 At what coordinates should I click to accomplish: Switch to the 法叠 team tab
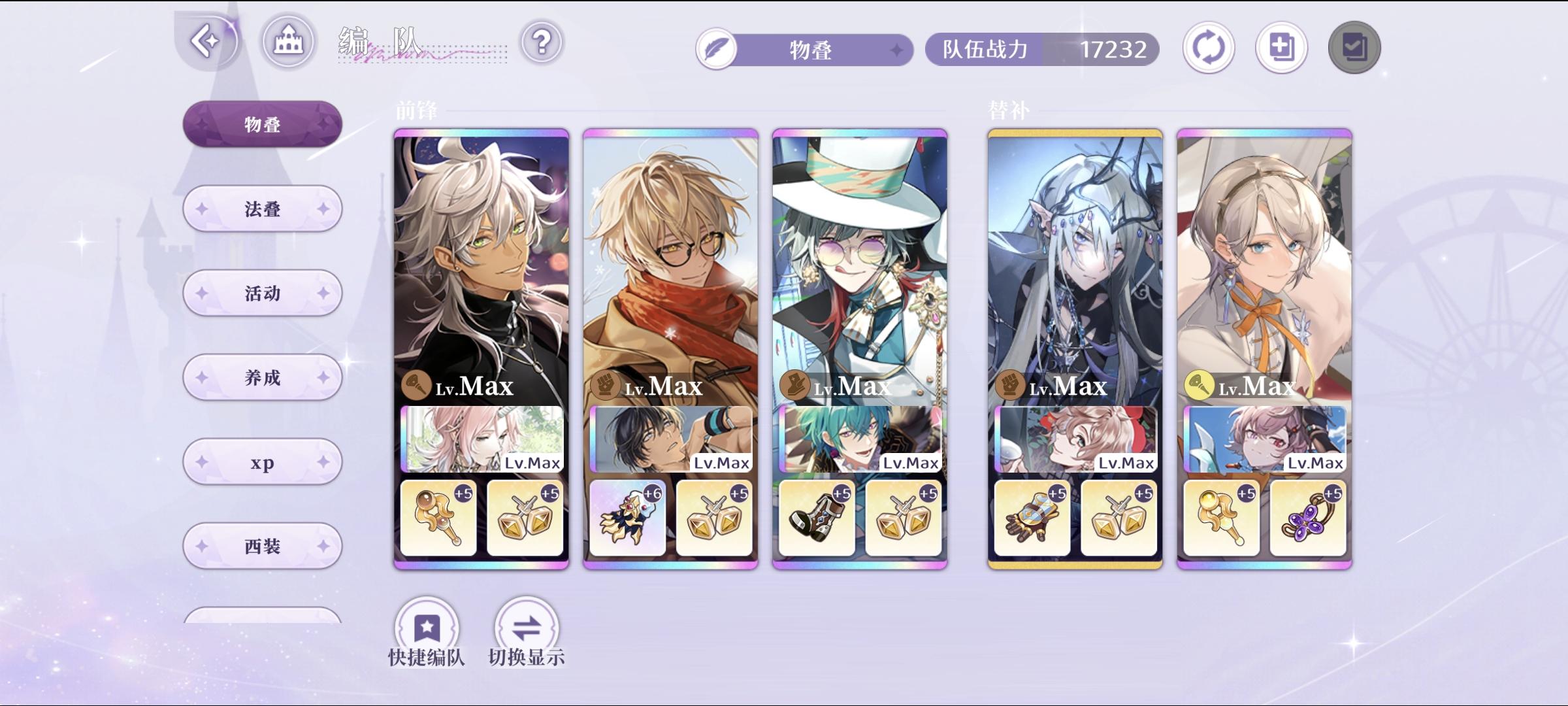(263, 209)
